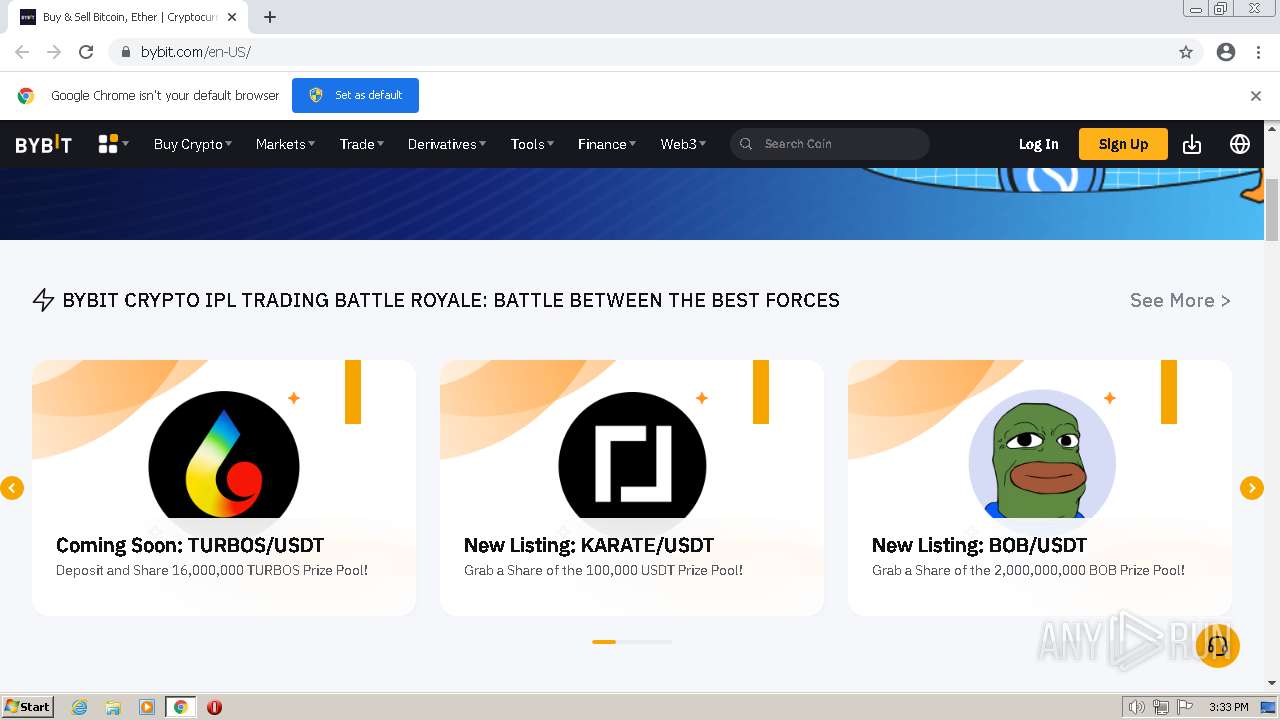Expand the Web3 dropdown
The height and width of the screenshot is (720, 1280).
pos(683,144)
